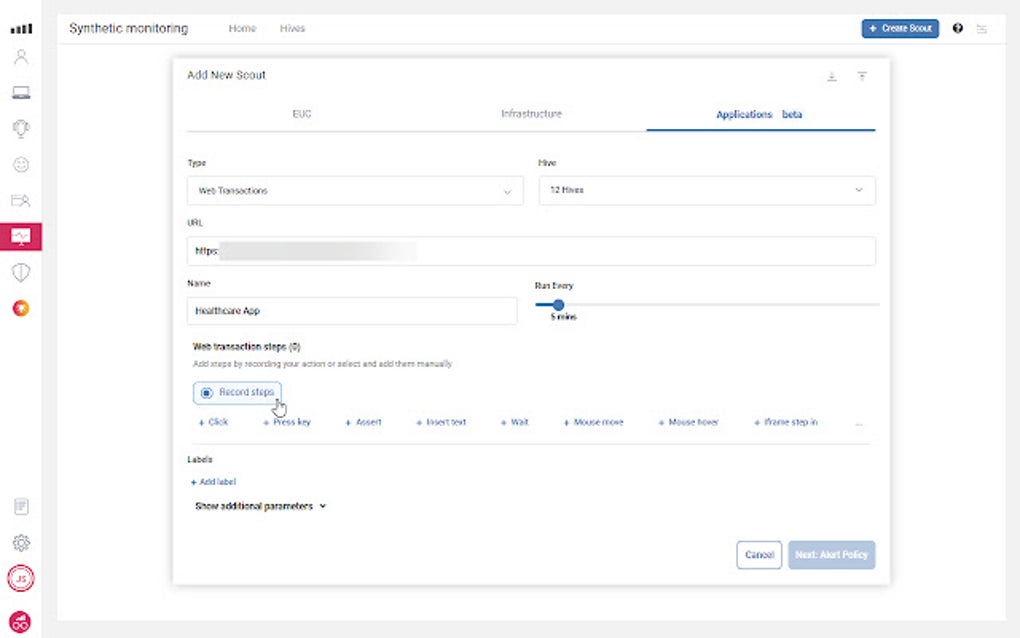Open the help question mark icon in top bar
Image resolution: width=1020 pixels, height=638 pixels.
point(957,28)
